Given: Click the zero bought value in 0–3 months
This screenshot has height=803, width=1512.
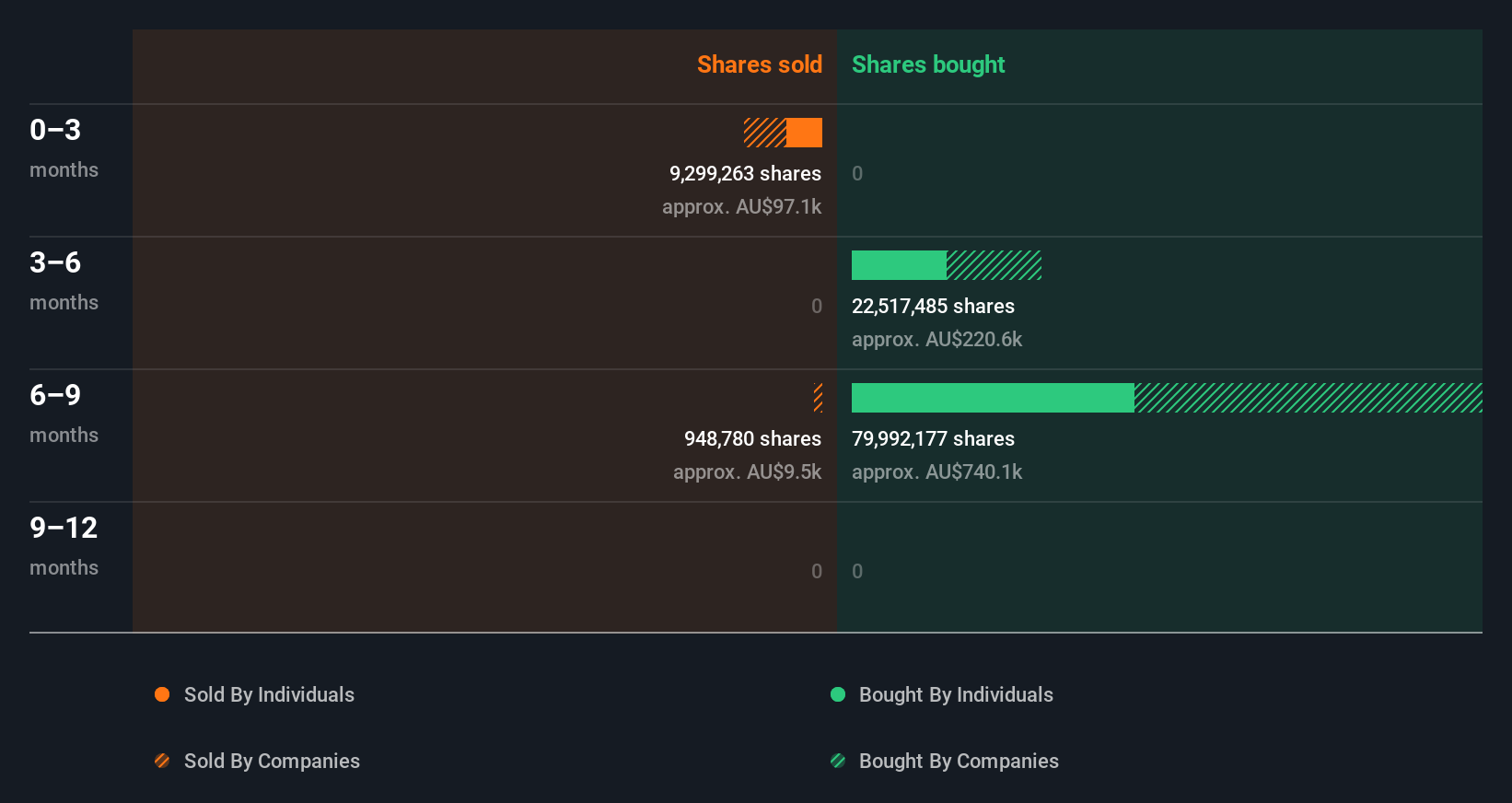Looking at the screenshot, I should tap(857, 173).
